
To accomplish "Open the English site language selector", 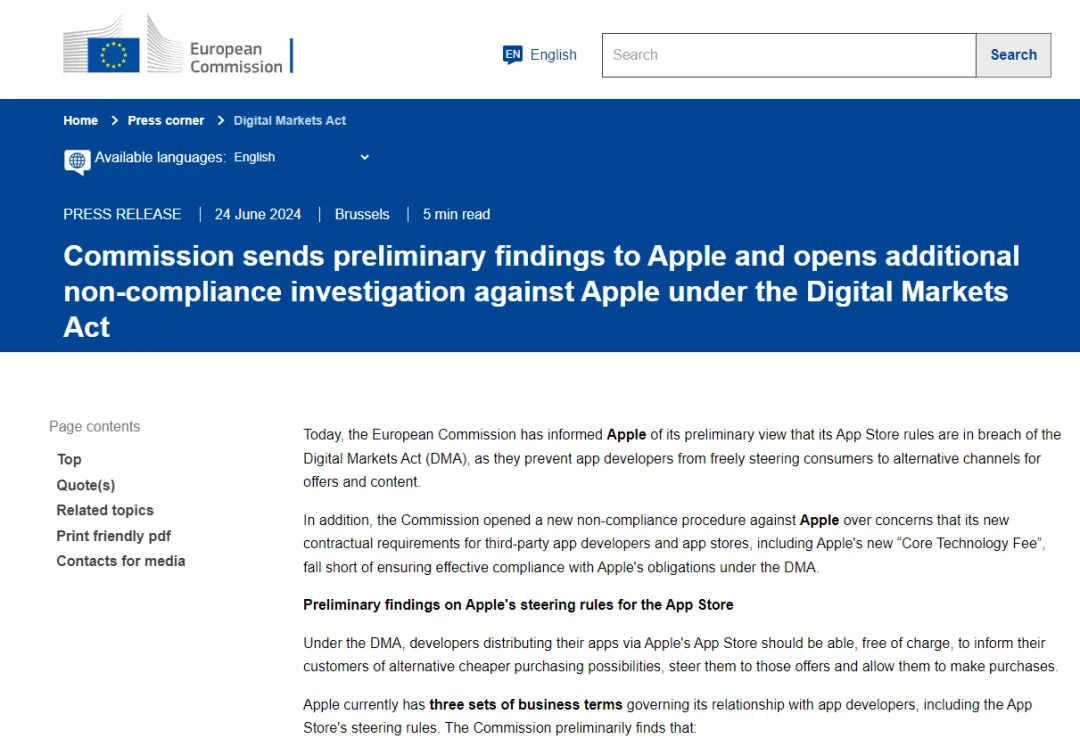I will pyautogui.click(x=540, y=54).
